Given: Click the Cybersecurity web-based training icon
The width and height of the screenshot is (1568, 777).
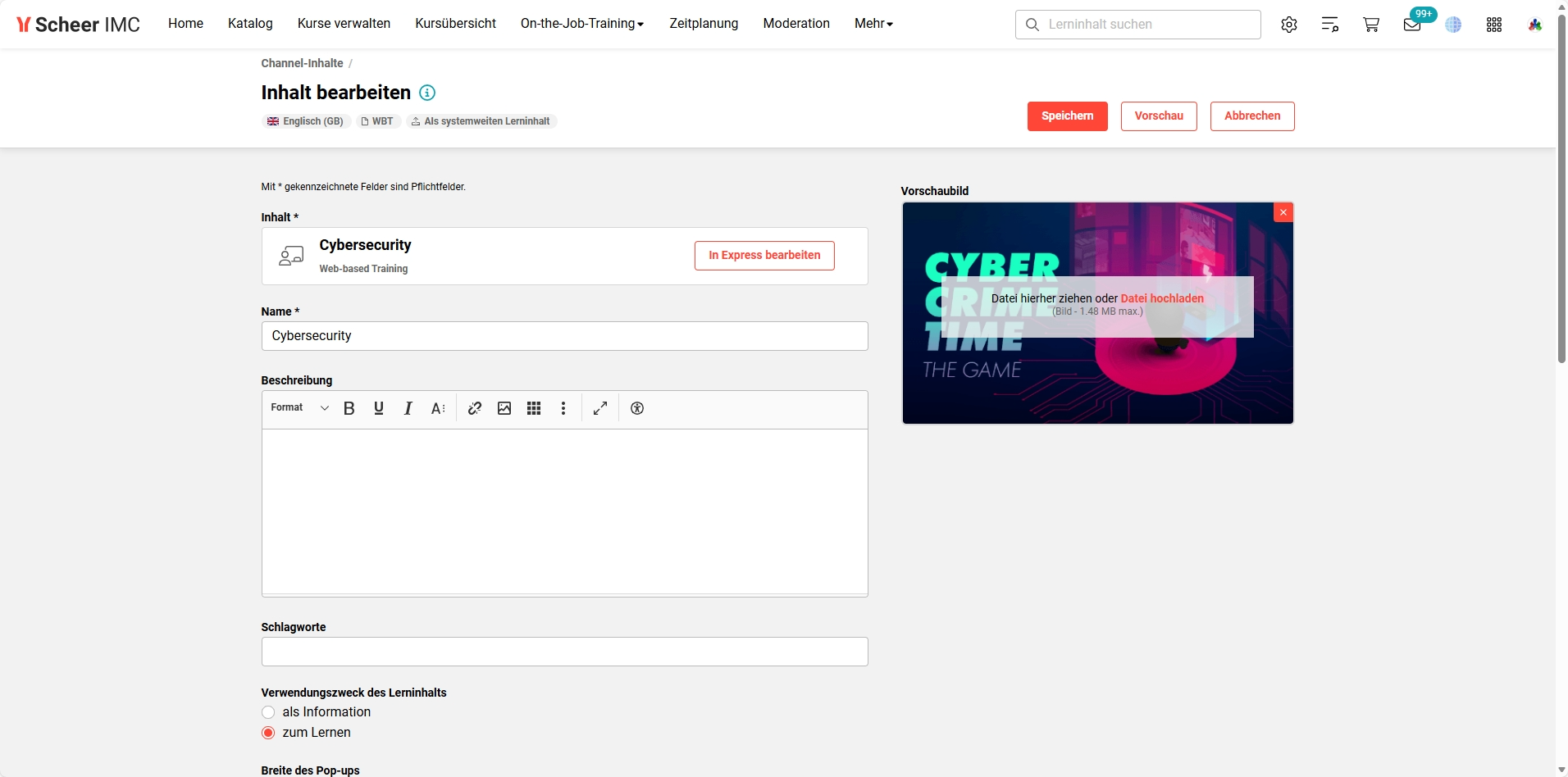Looking at the screenshot, I should [x=291, y=256].
